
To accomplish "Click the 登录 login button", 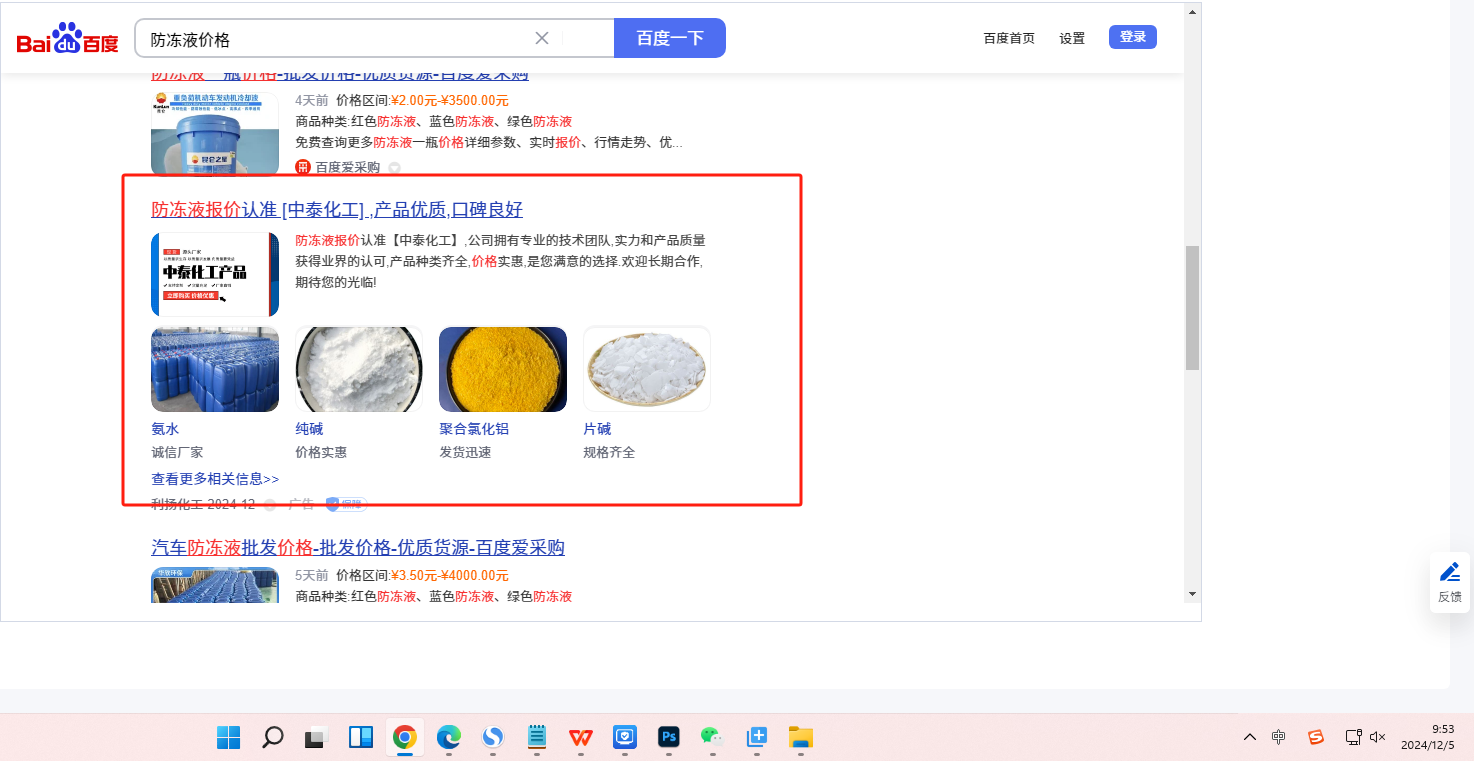I will pos(1133,37).
